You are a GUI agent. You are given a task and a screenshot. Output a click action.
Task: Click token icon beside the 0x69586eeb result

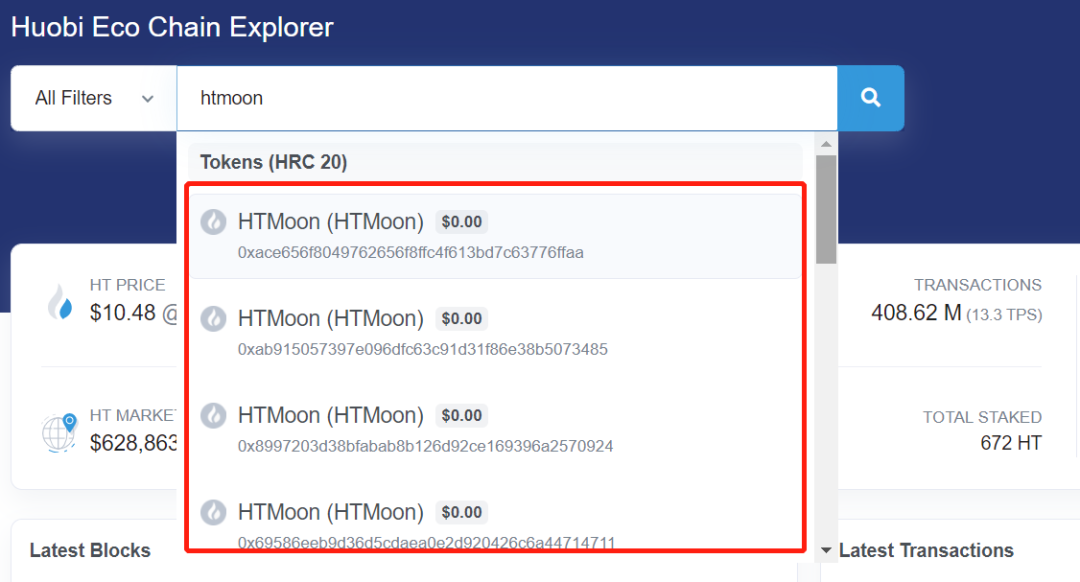pos(214,512)
